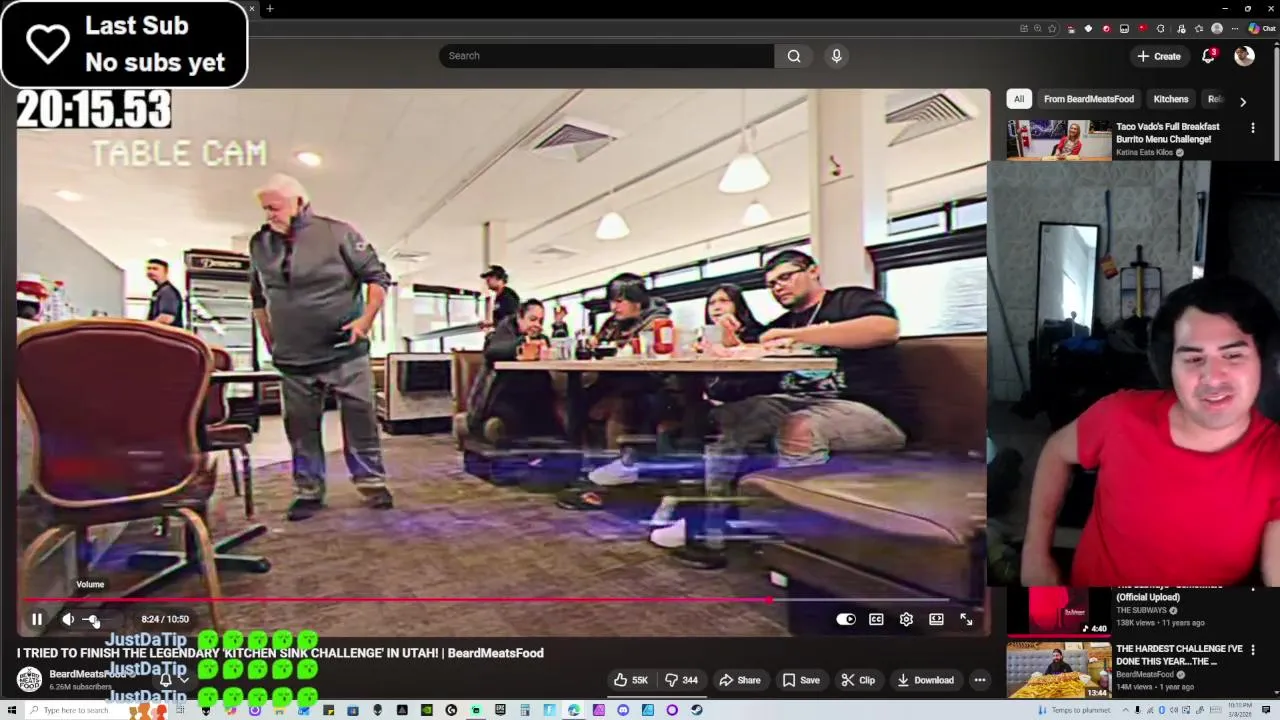This screenshot has width=1280, height=720.
Task: Open options for Taco Vado's video
Action: [1252, 128]
